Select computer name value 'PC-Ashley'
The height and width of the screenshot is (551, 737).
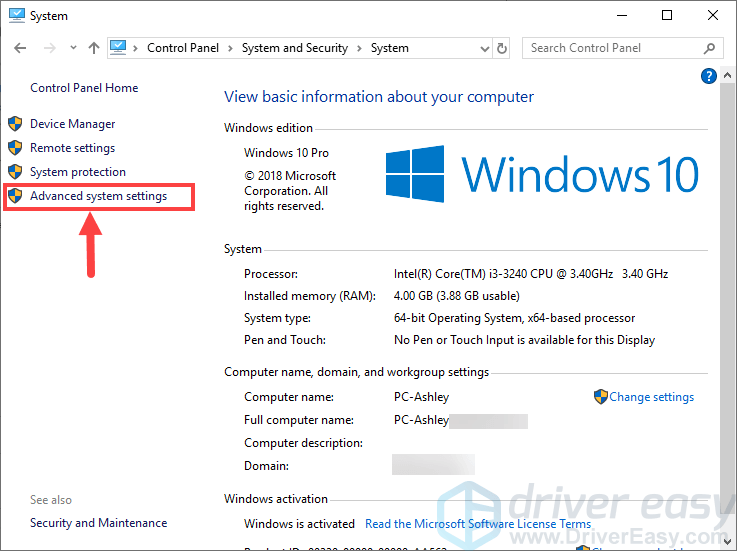[x=422, y=397]
